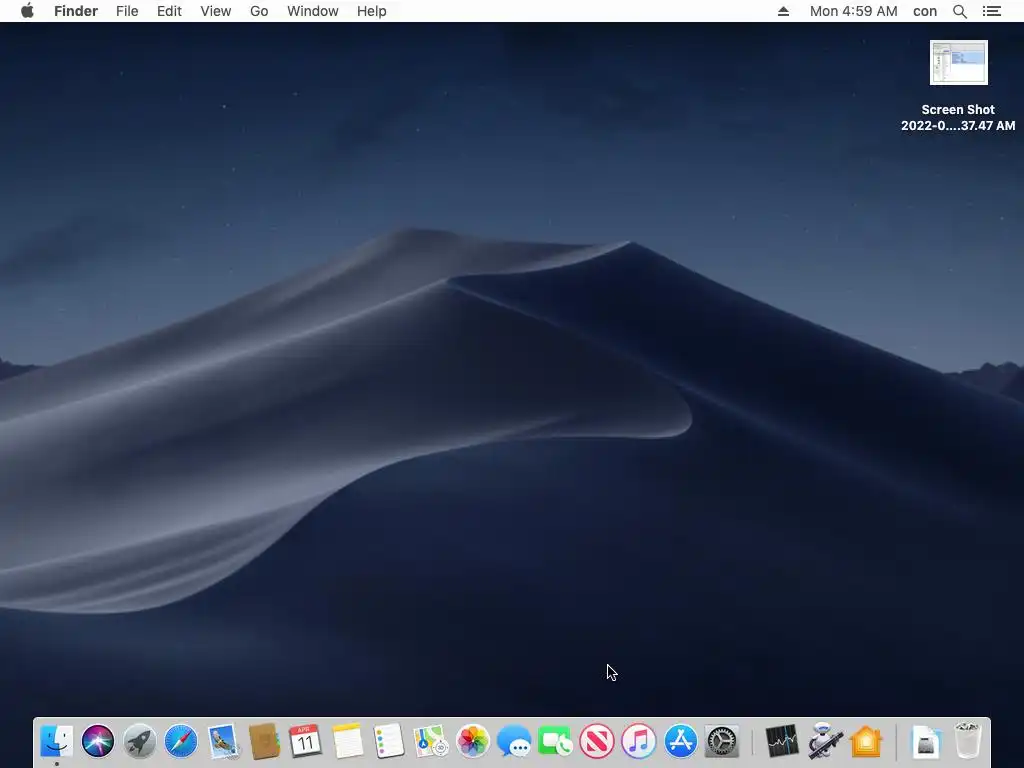Open the Help menu
This screenshot has height=768, width=1024.
tap(372, 11)
